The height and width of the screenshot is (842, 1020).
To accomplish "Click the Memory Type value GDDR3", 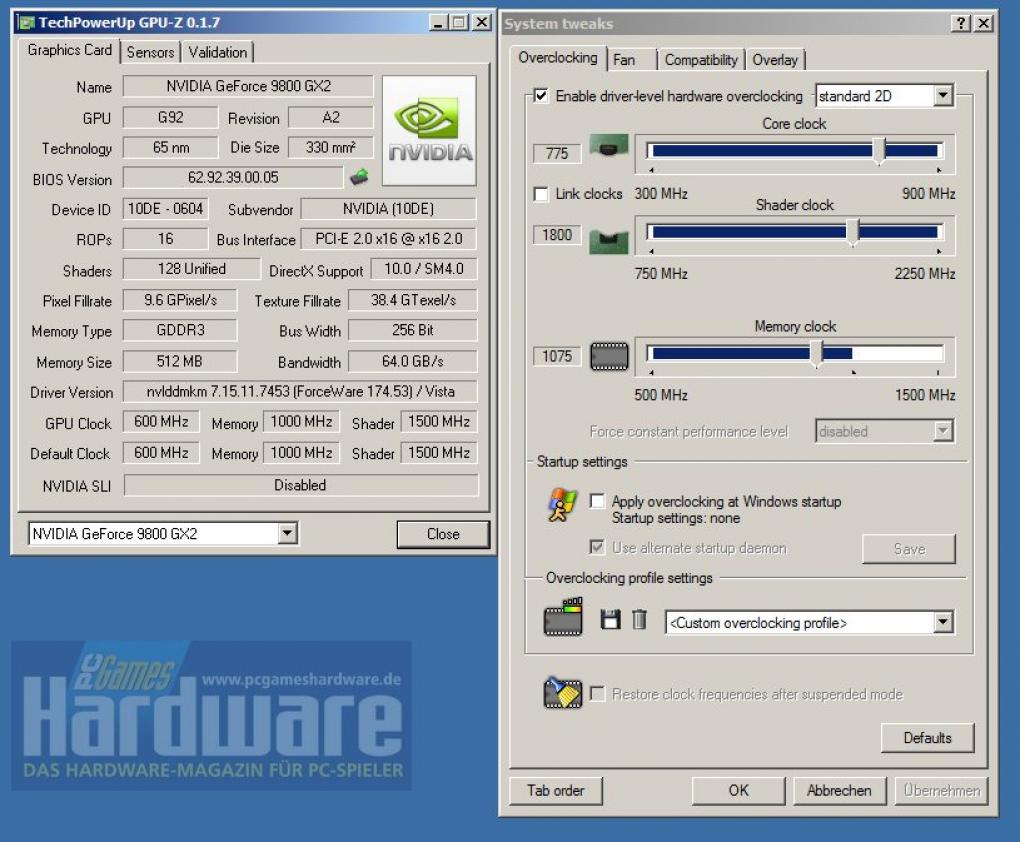I will pos(180,330).
